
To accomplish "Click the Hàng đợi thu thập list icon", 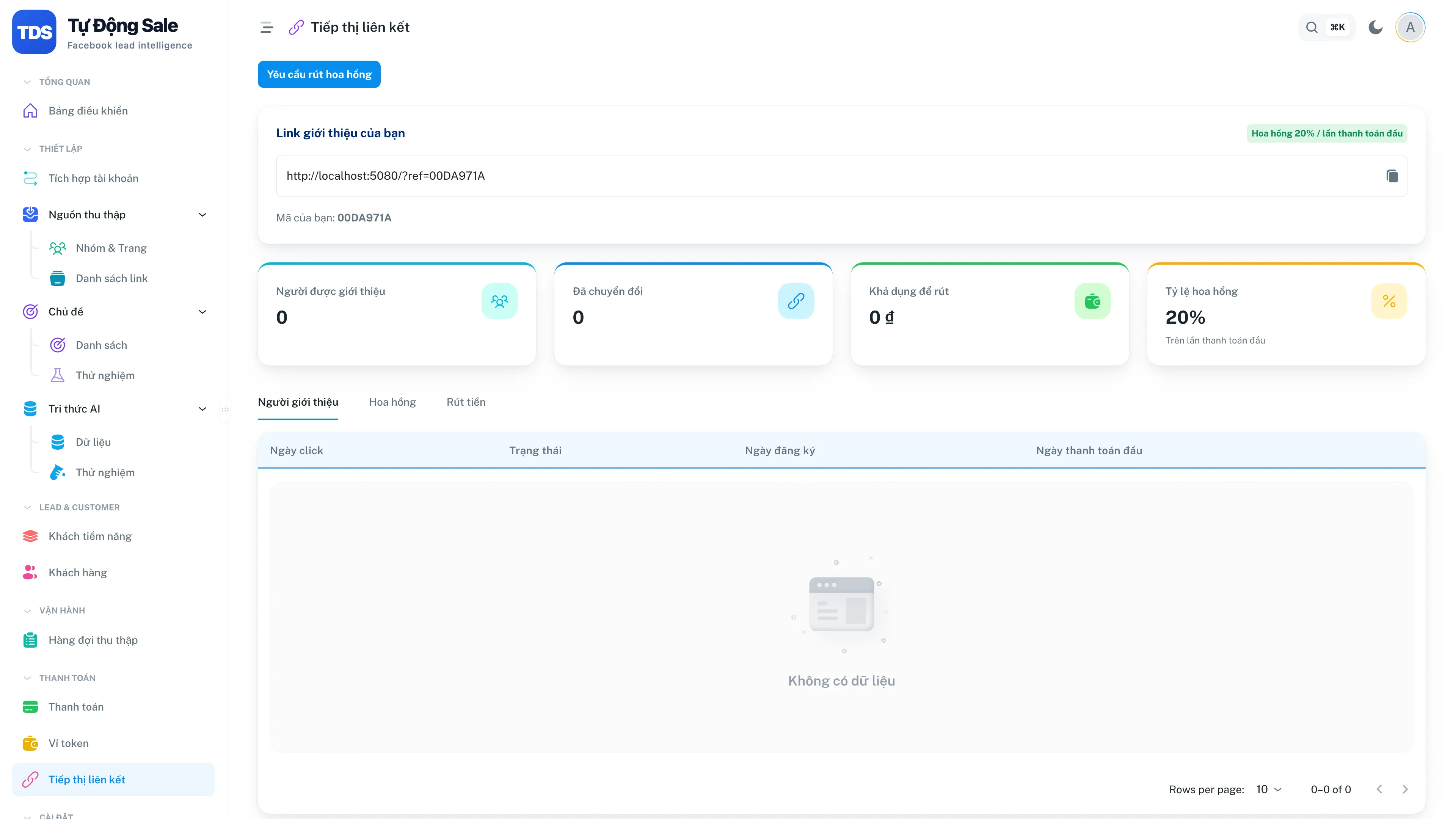I will coord(30,640).
